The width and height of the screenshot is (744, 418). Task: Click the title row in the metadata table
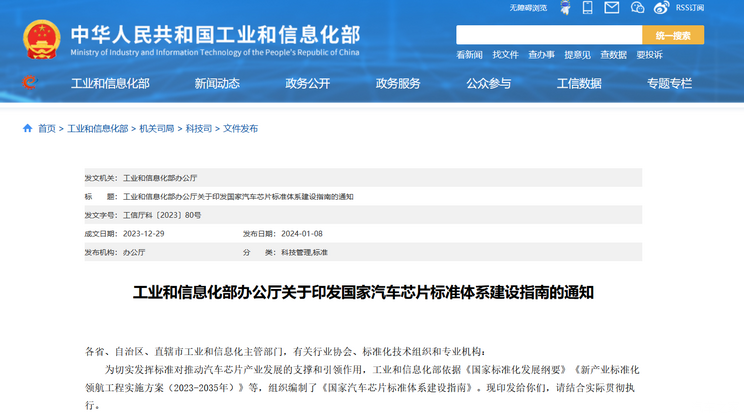[363, 196]
